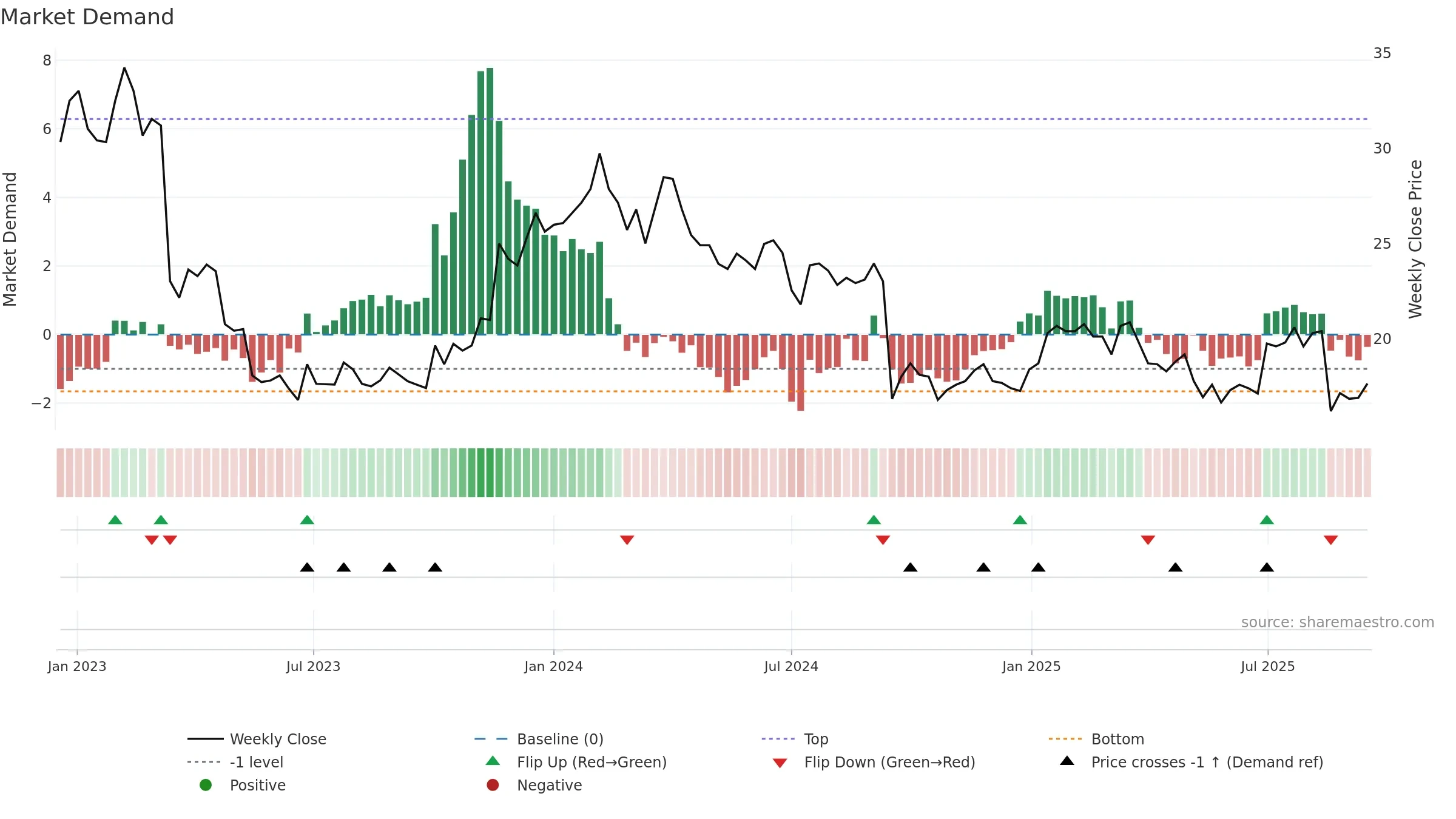The width and height of the screenshot is (1456, 819).
Task: Toggle the Positive legend entry
Action: click(x=242, y=785)
